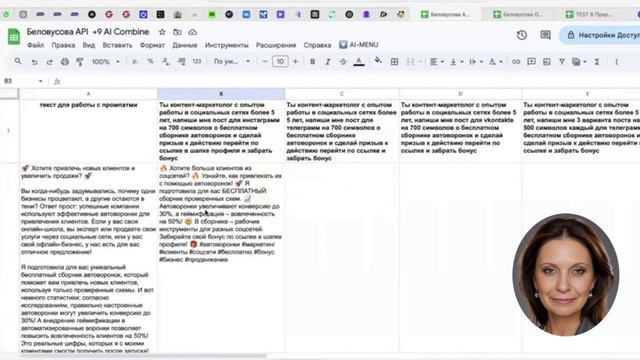The height and width of the screenshot is (360, 640).
Task: Open the Справка menu
Action: [317, 45]
